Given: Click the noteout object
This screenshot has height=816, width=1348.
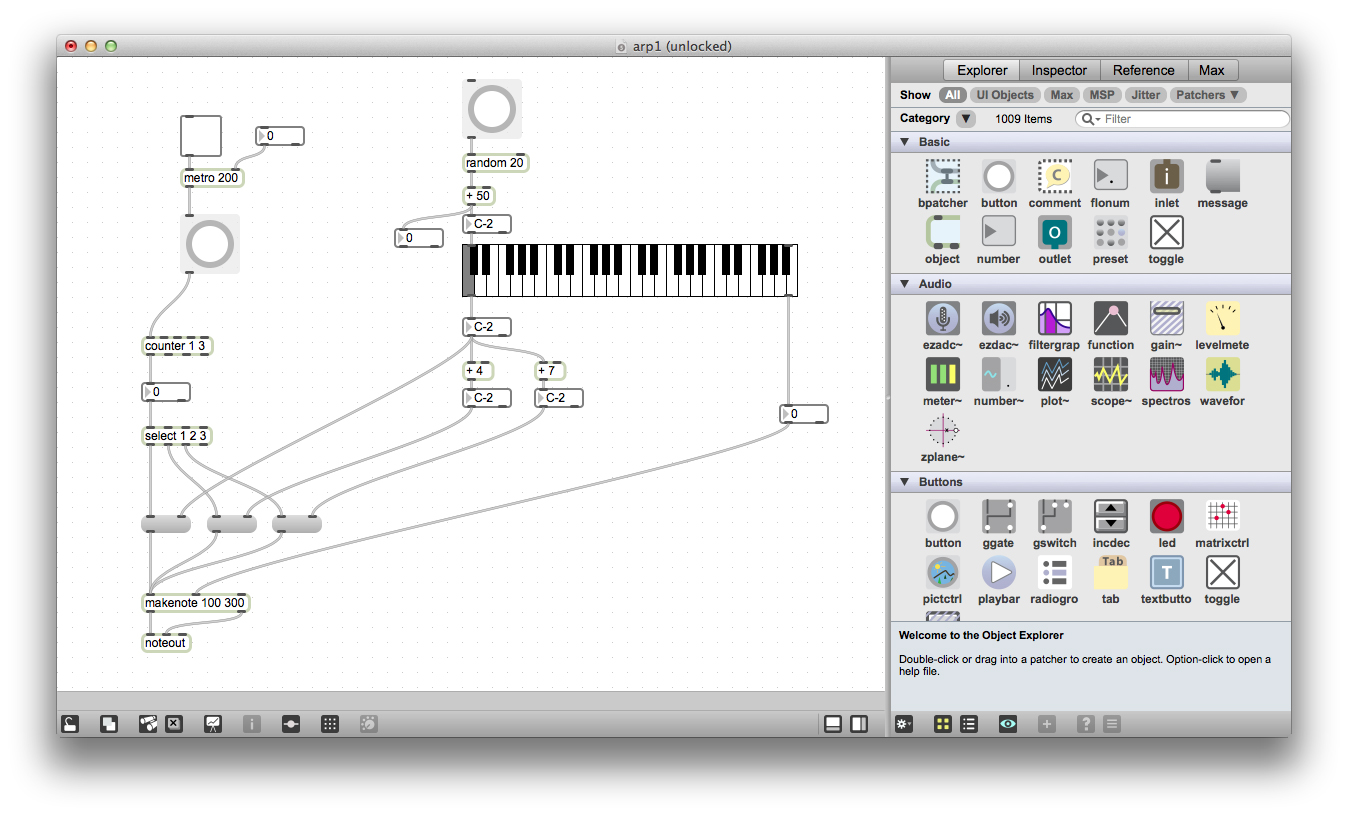Looking at the screenshot, I should [166, 643].
